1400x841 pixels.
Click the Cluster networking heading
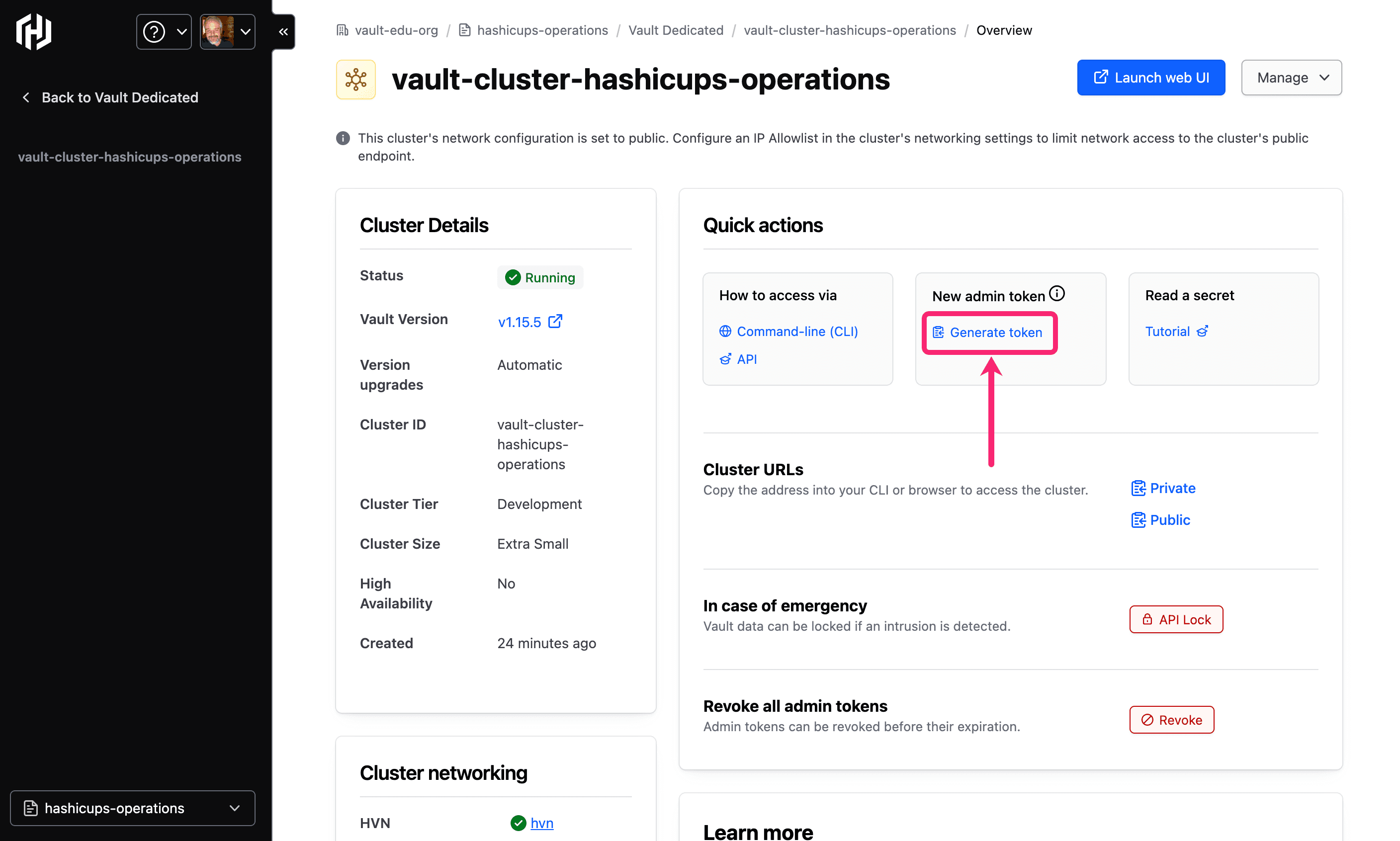coord(443,773)
